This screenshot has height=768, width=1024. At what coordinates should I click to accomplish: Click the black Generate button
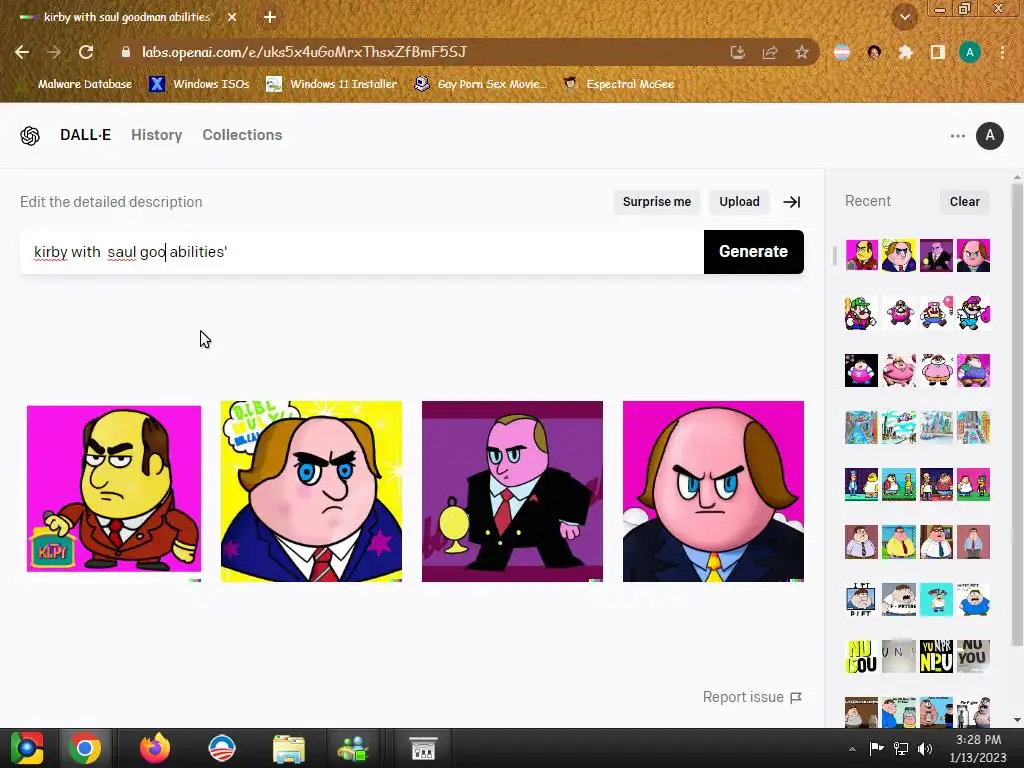click(754, 251)
